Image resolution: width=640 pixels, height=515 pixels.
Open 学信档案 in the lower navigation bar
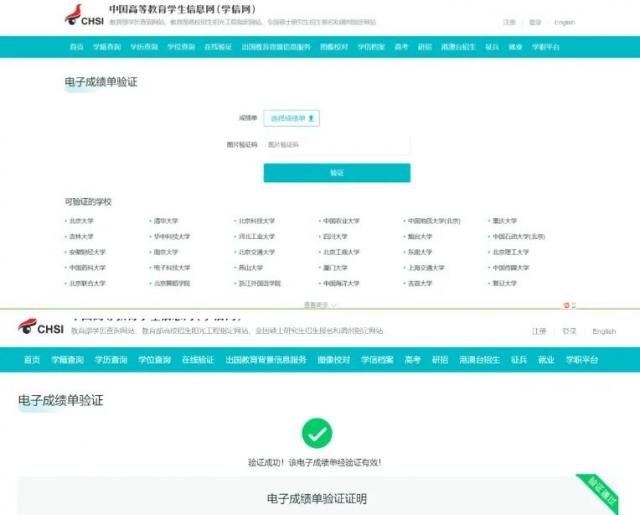point(377,360)
